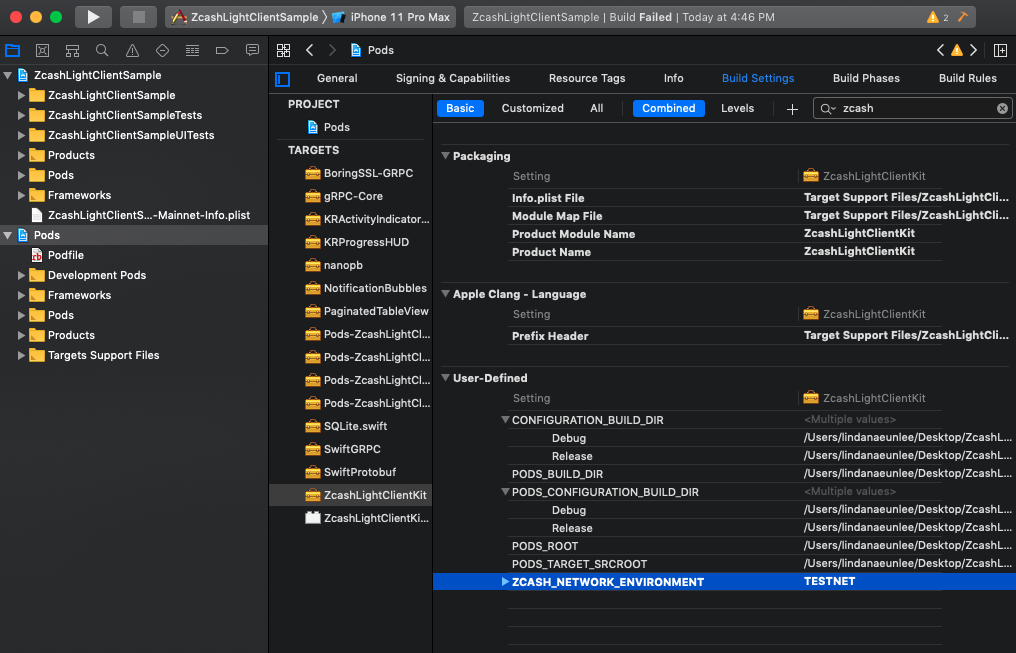
Task: Expand the Development Pods folder
Action: click(21, 275)
